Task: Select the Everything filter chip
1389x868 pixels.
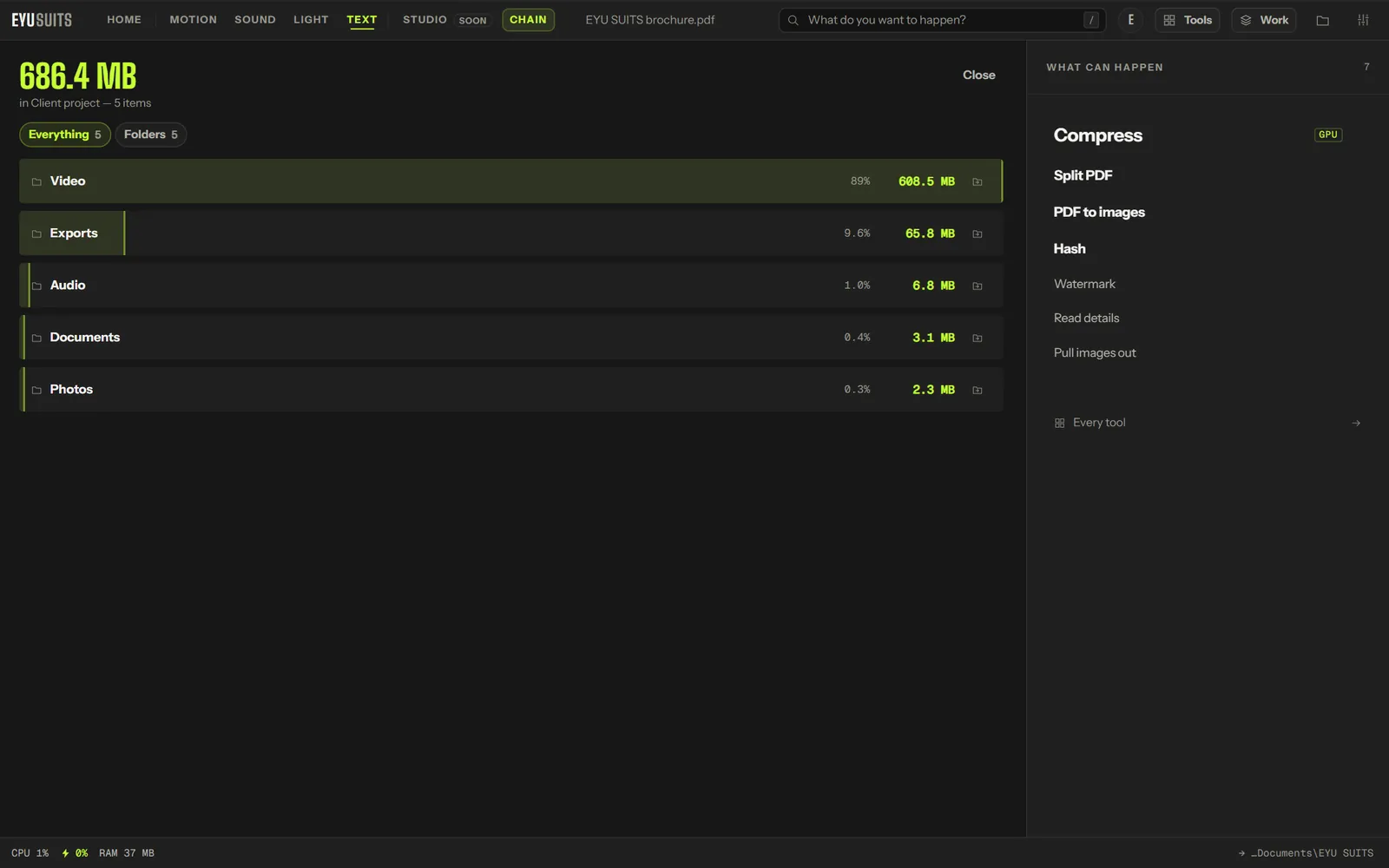Action: point(65,135)
